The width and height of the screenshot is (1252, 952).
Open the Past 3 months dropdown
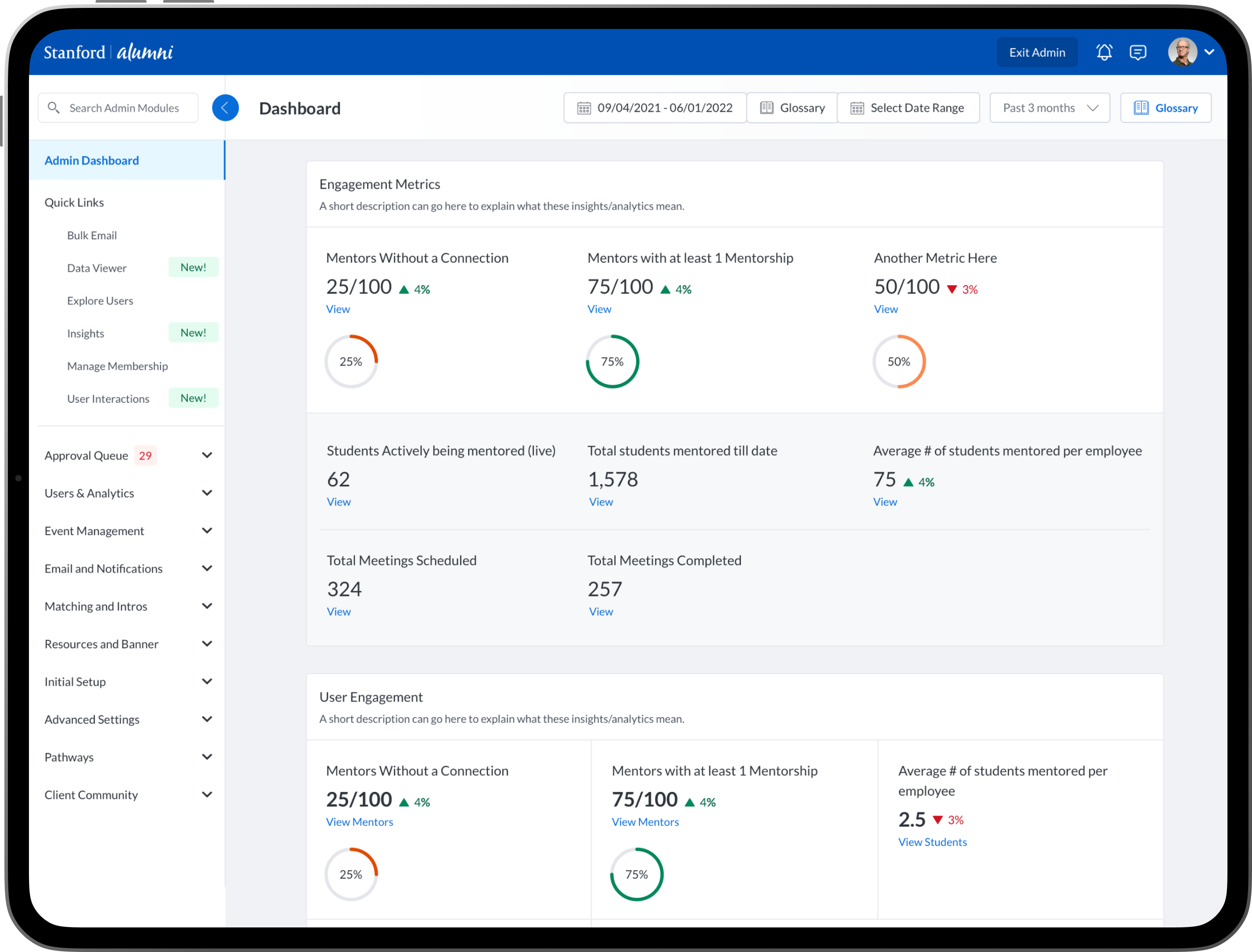tap(1049, 107)
